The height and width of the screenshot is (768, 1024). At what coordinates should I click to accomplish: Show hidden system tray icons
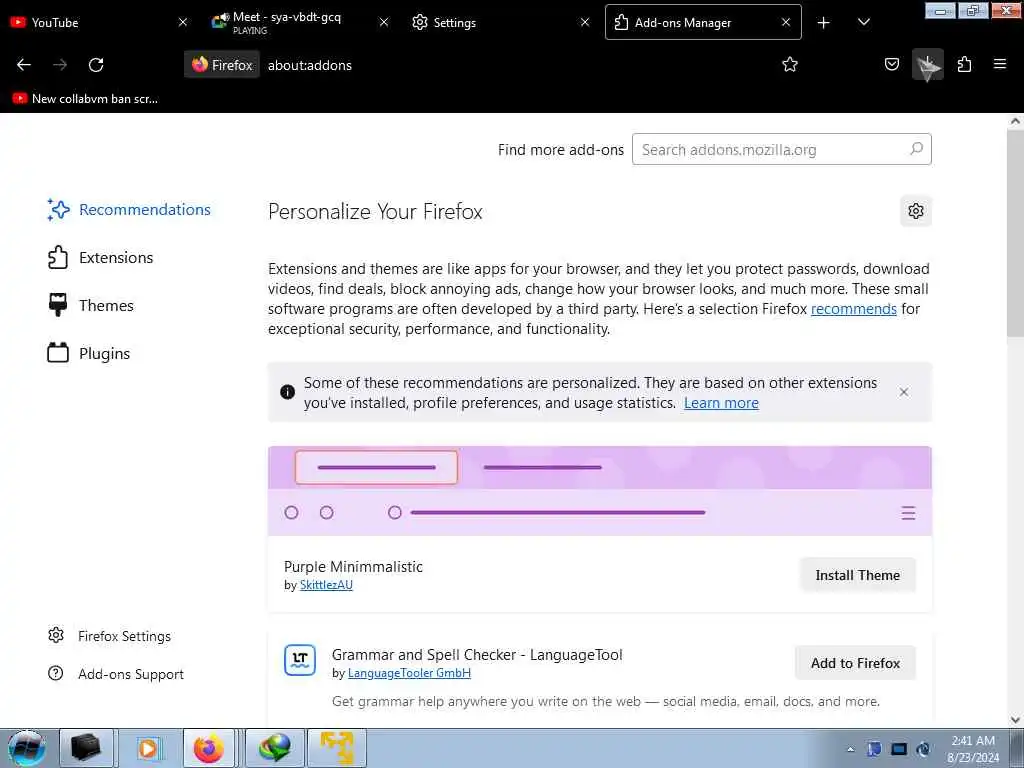click(850, 749)
